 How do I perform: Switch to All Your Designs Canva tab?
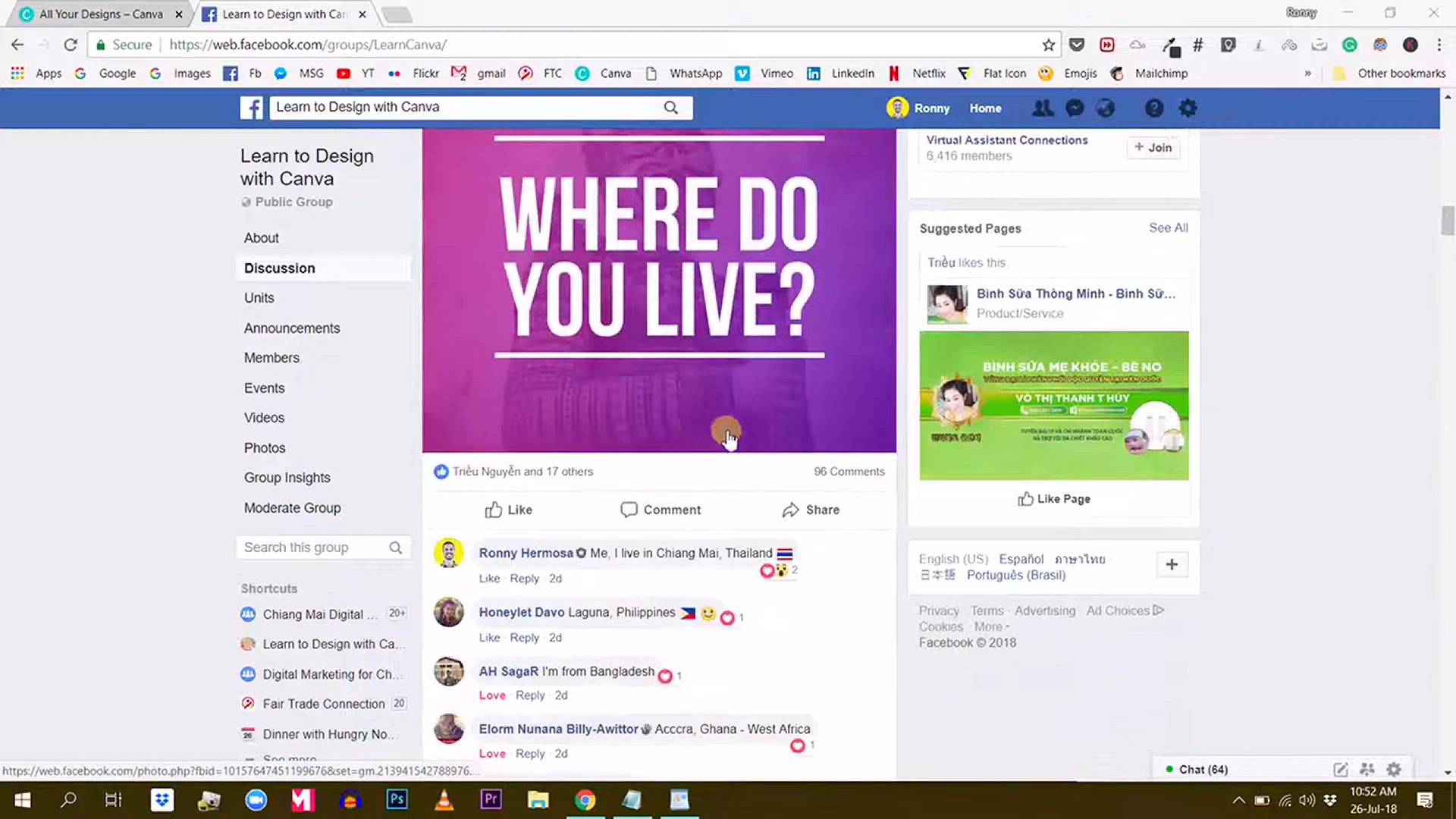(x=101, y=14)
